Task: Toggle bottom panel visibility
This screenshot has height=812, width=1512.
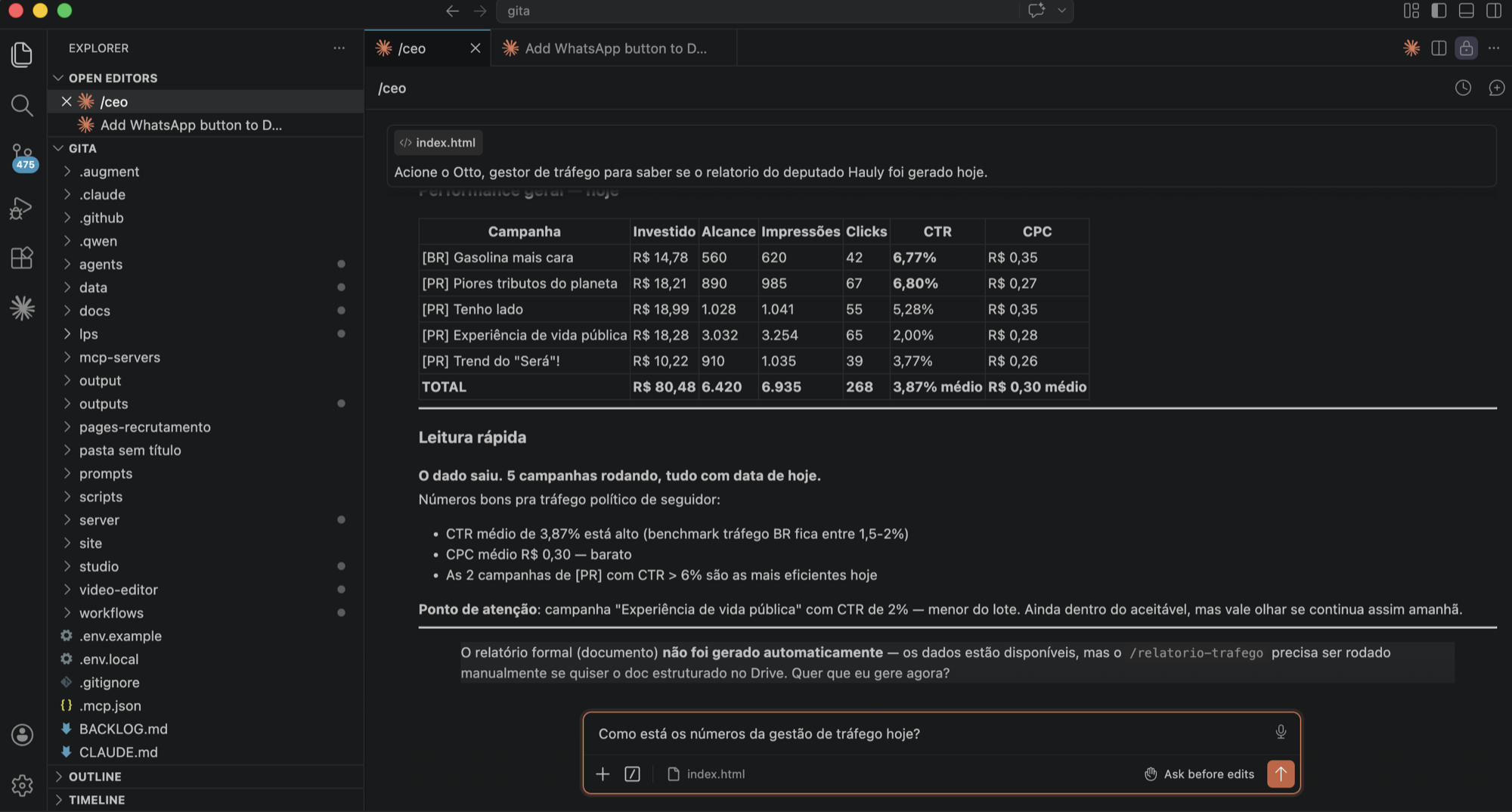Action: click(x=1466, y=11)
